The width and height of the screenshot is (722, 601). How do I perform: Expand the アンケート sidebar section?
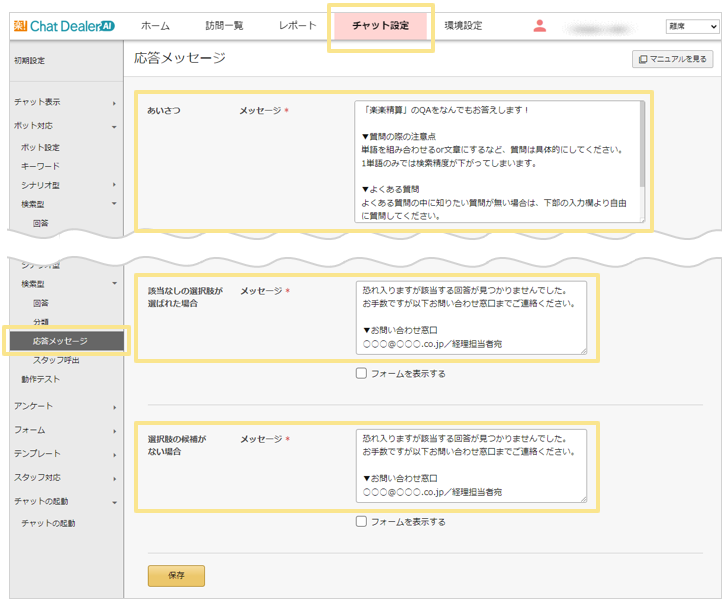click(x=60, y=406)
